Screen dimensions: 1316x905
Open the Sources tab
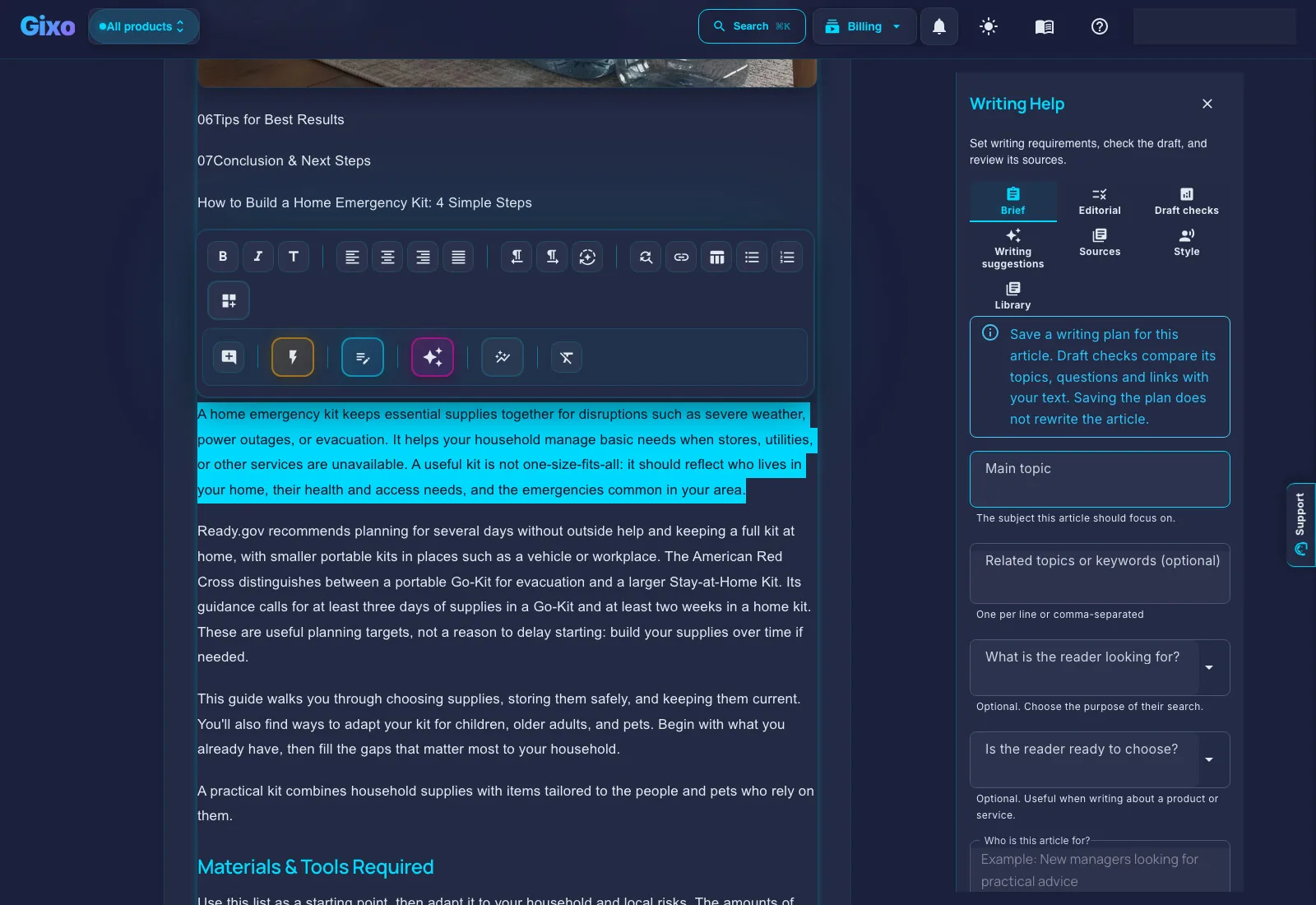tap(1100, 243)
